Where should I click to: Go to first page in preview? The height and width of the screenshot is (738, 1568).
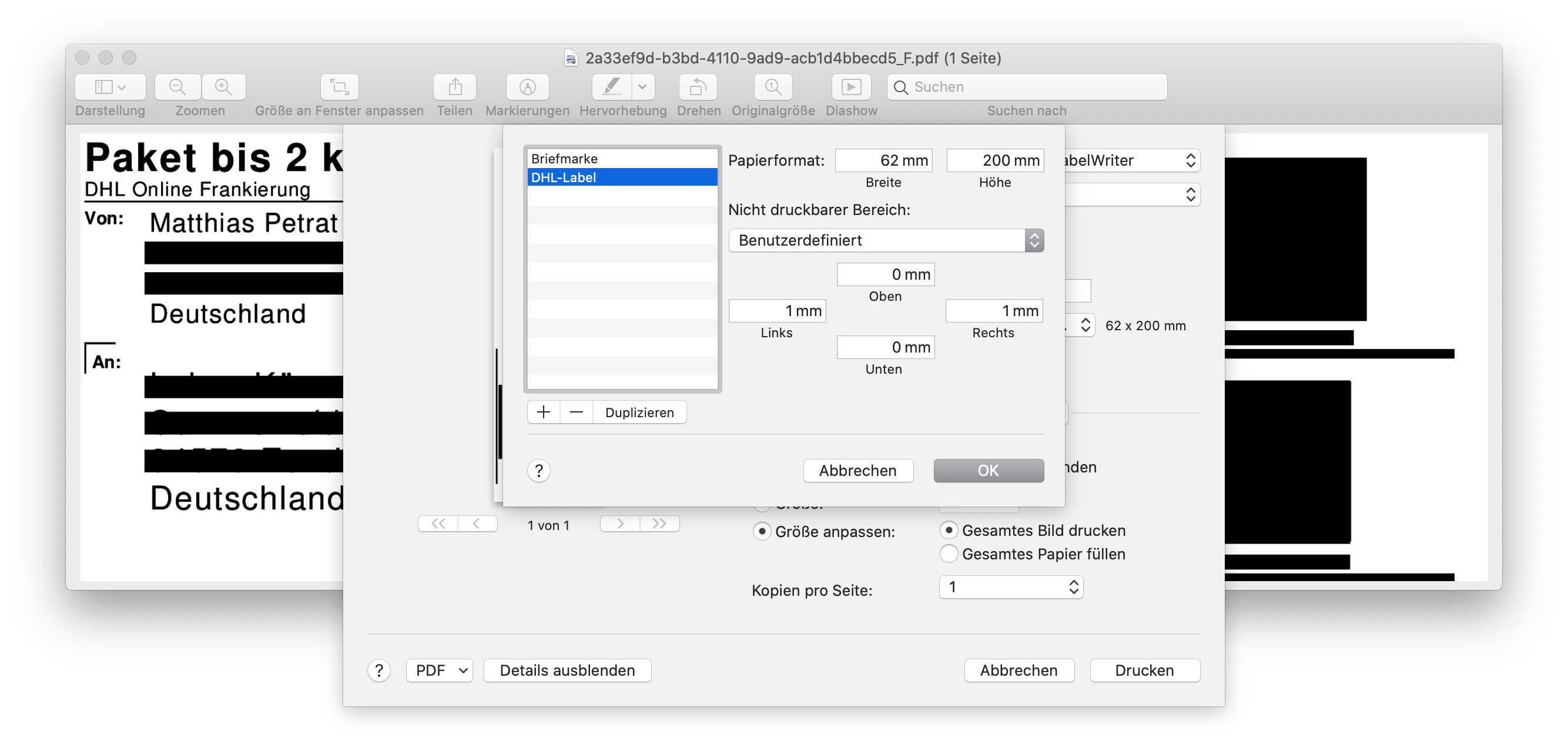pyautogui.click(x=438, y=524)
